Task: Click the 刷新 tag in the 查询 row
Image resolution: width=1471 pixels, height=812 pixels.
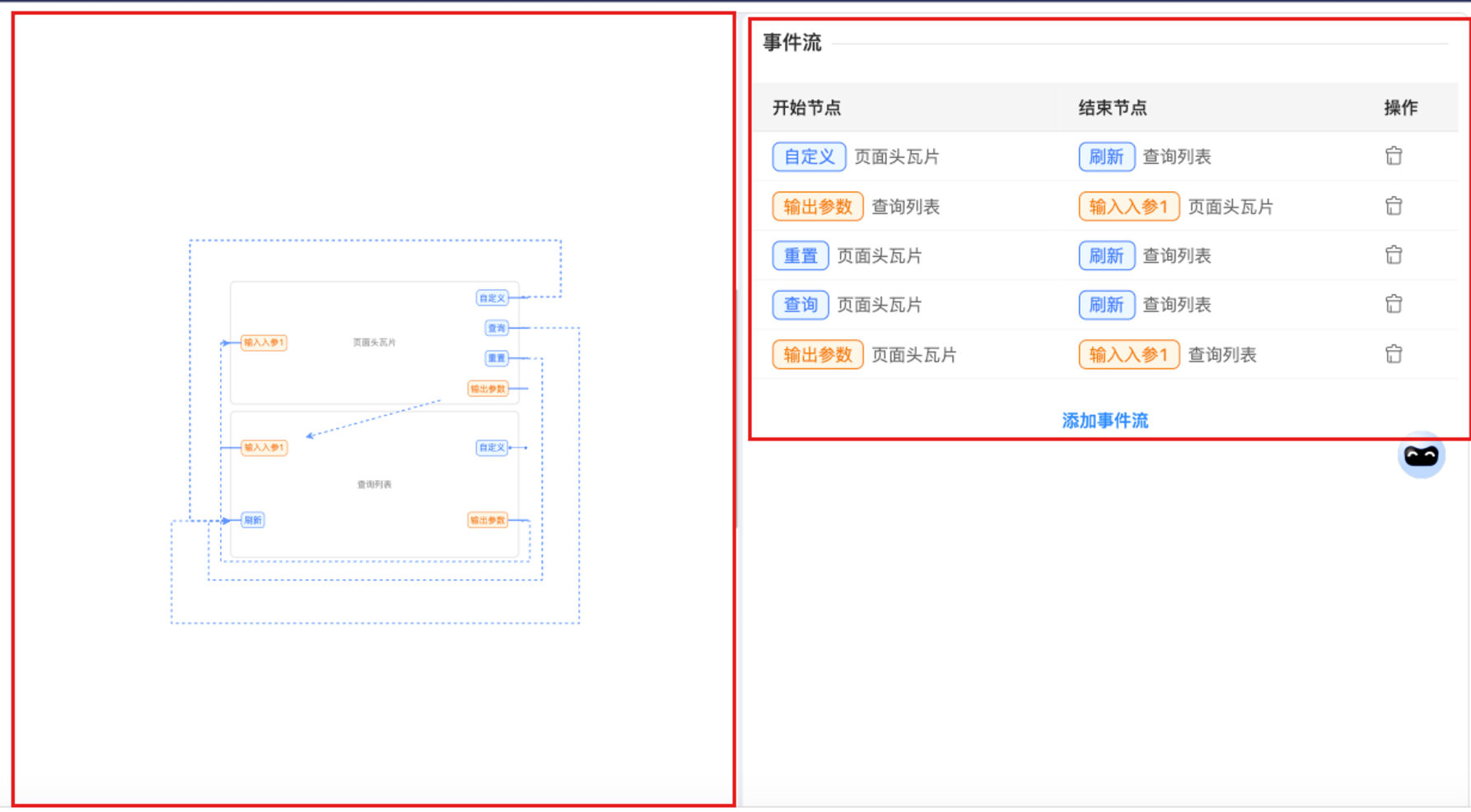Action: click(1107, 305)
